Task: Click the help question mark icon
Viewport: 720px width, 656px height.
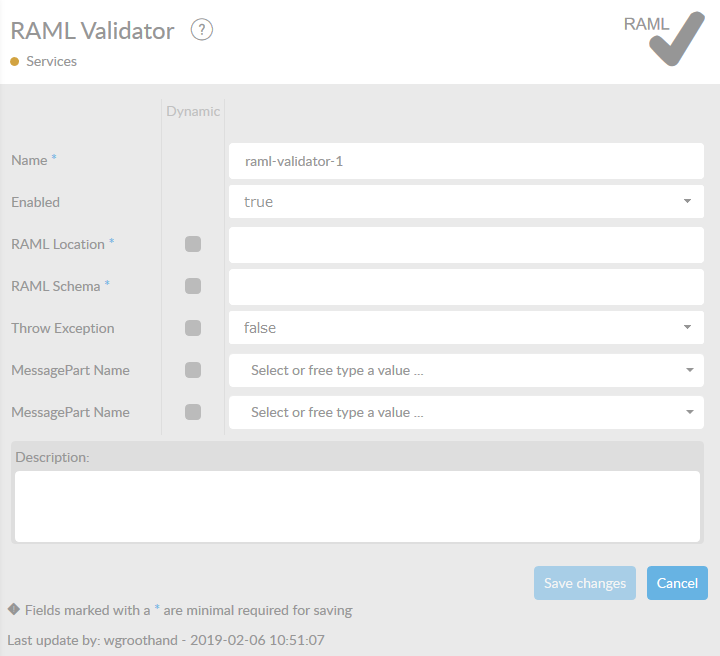Action: tap(202, 31)
